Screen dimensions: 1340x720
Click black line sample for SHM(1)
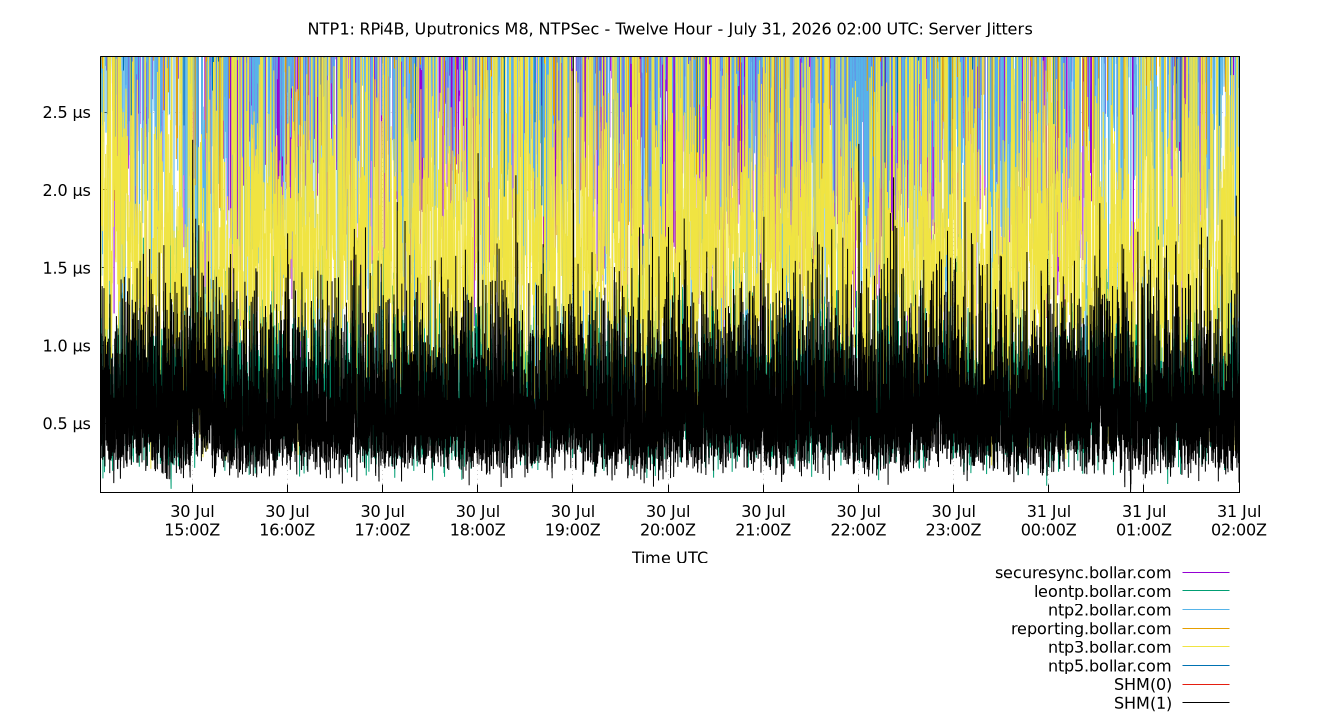[x=1206, y=703]
